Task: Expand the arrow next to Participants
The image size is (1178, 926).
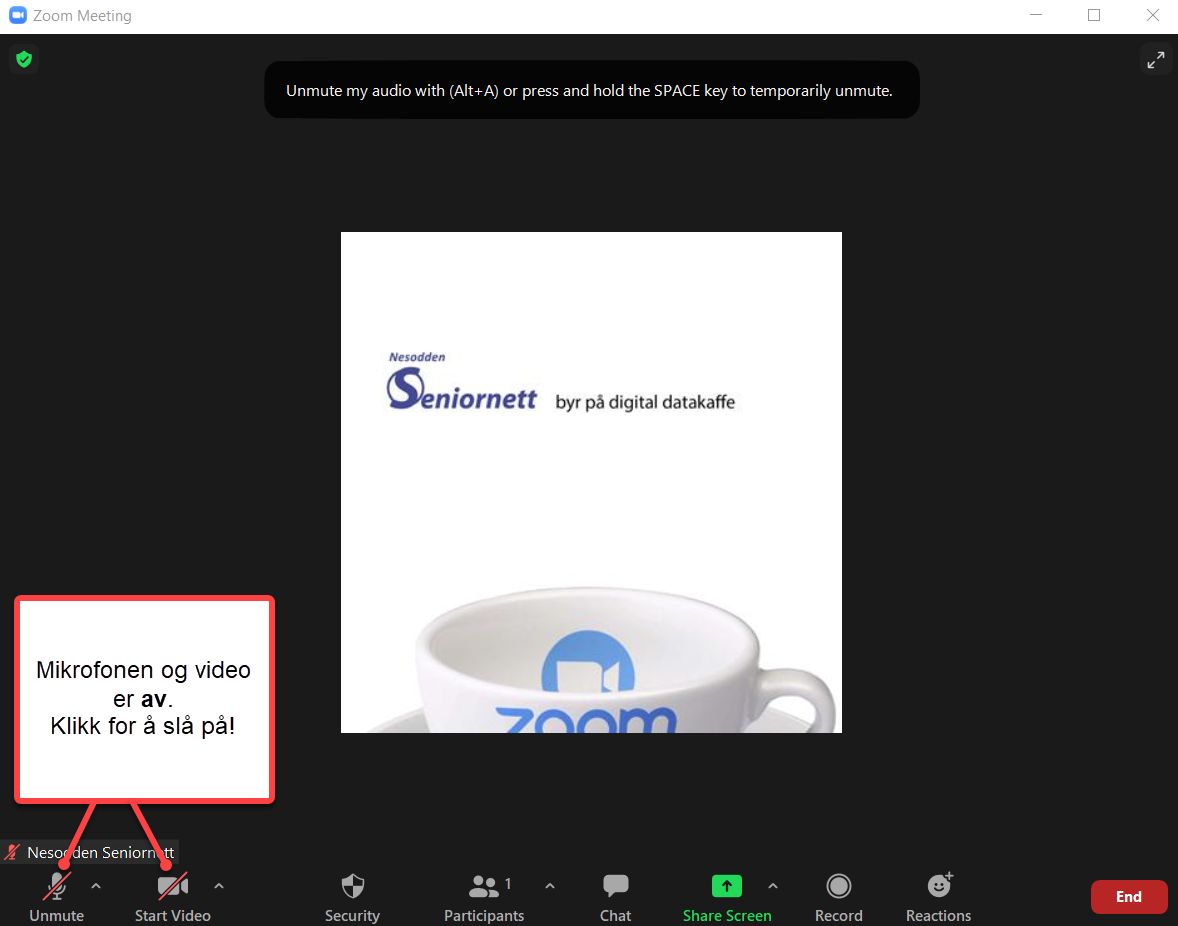Action: 550,885
